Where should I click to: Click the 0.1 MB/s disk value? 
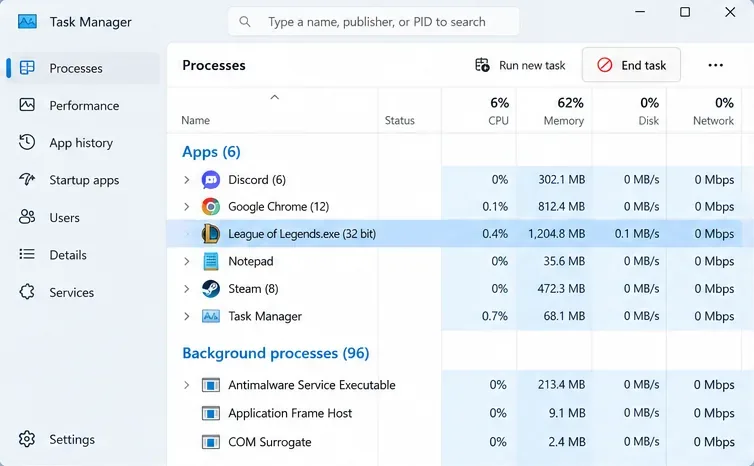[x=637, y=234]
